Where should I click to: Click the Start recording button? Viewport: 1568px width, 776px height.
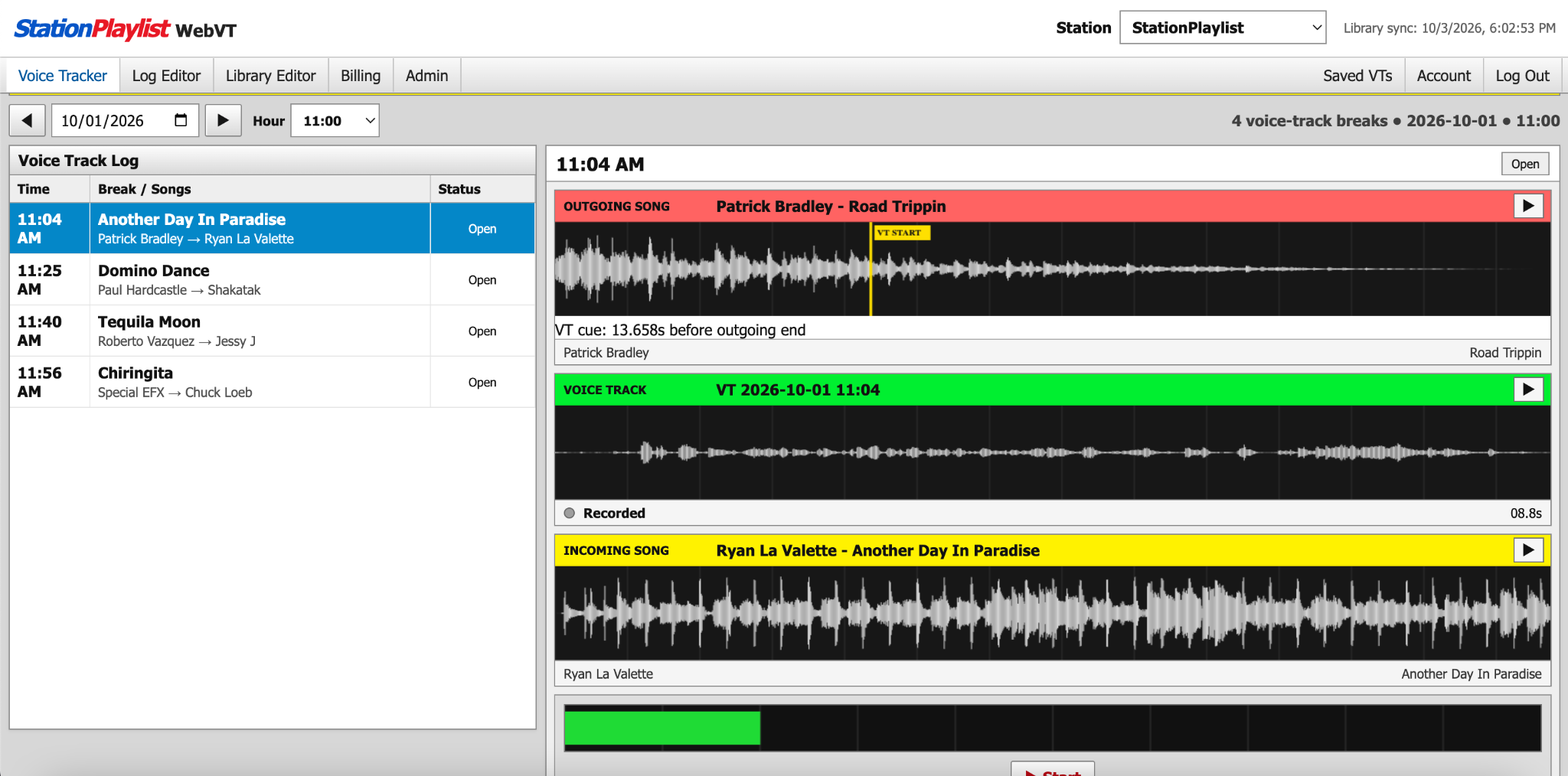coord(1053,769)
